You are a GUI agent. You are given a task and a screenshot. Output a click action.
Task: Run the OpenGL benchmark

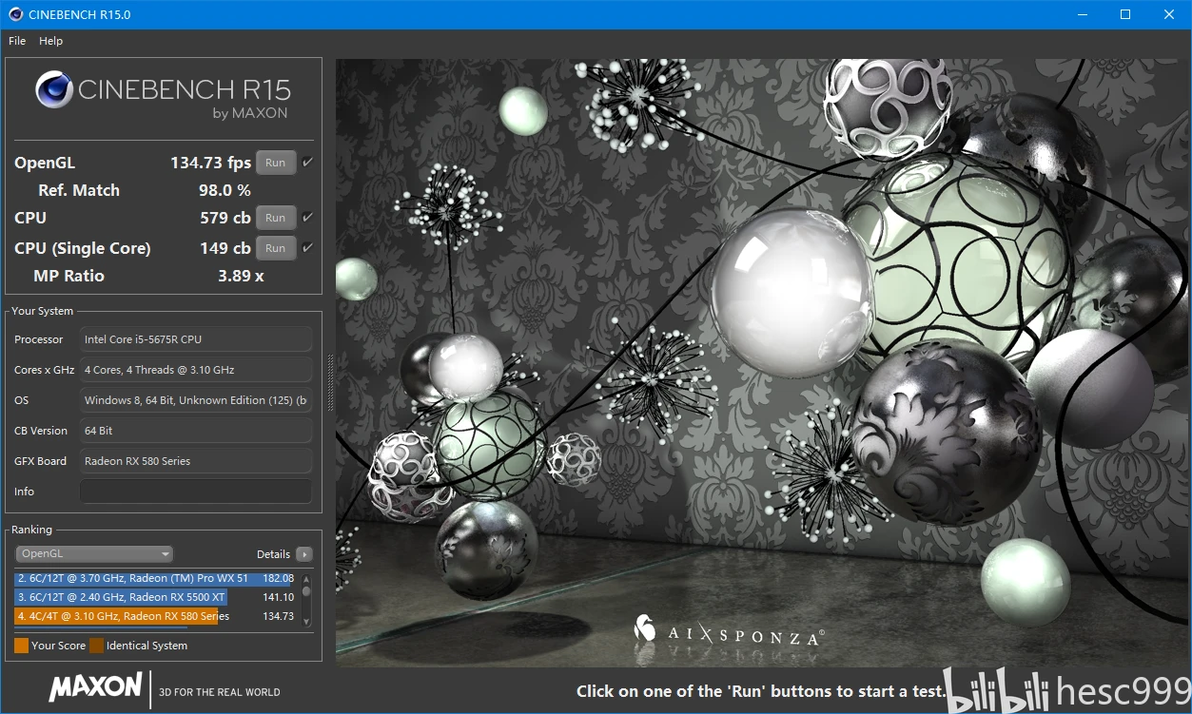[275, 163]
